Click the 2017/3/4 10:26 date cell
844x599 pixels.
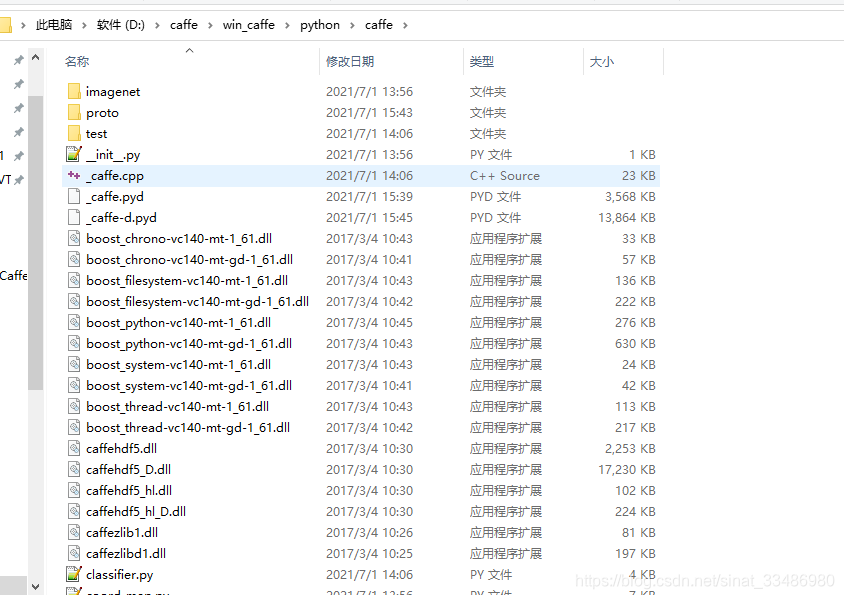(x=369, y=533)
